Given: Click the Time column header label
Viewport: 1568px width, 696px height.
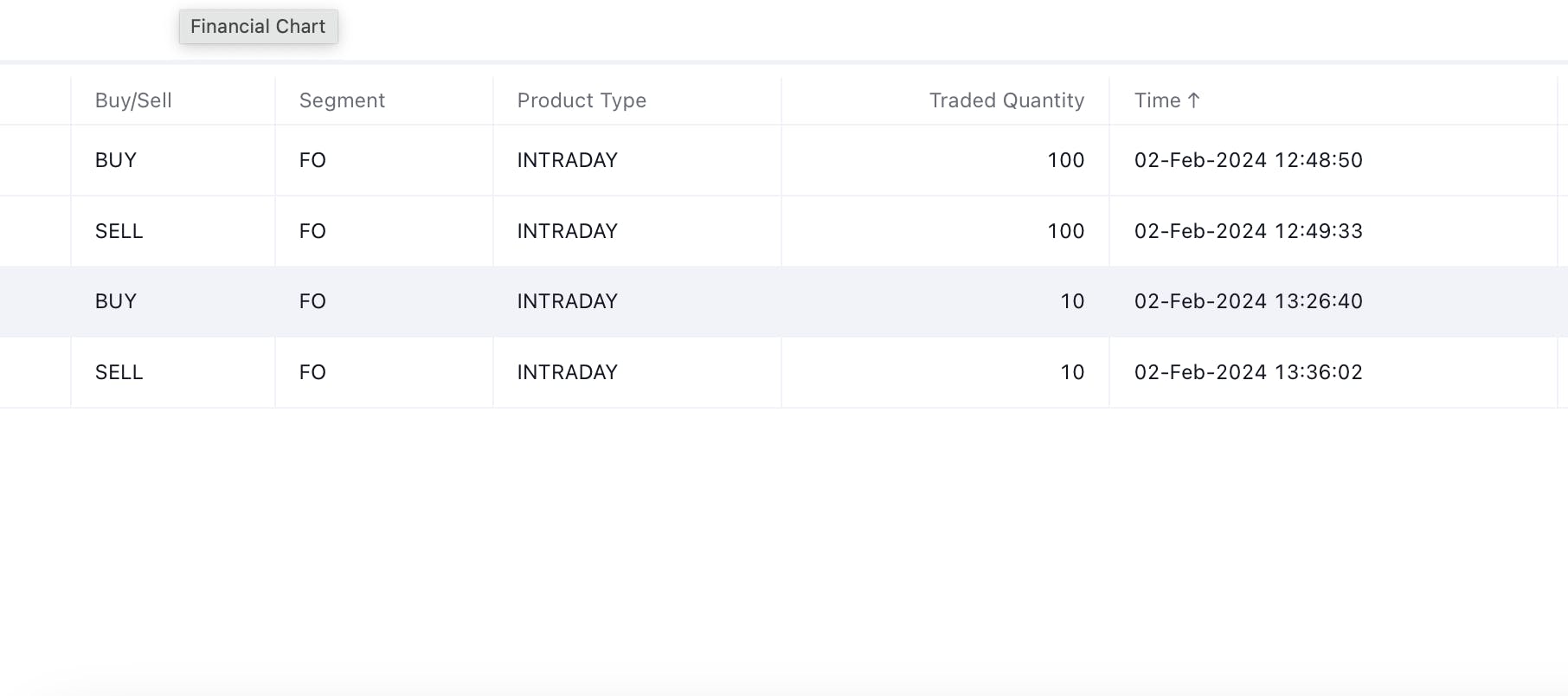Looking at the screenshot, I should pyautogui.click(x=1158, y=100).
